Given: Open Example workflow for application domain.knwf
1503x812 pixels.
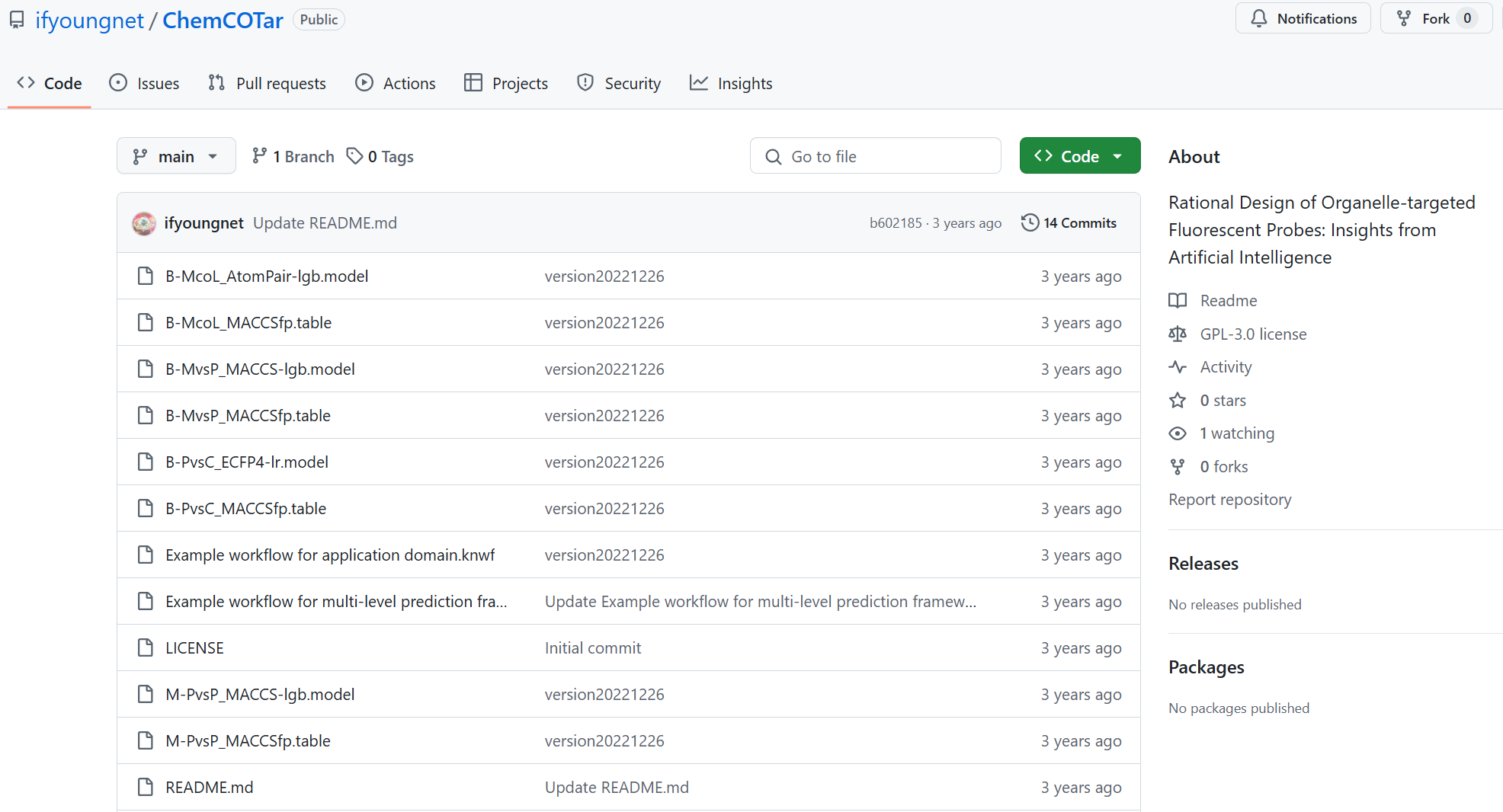Looking at the screenshot, I should (x=330, y=555).
